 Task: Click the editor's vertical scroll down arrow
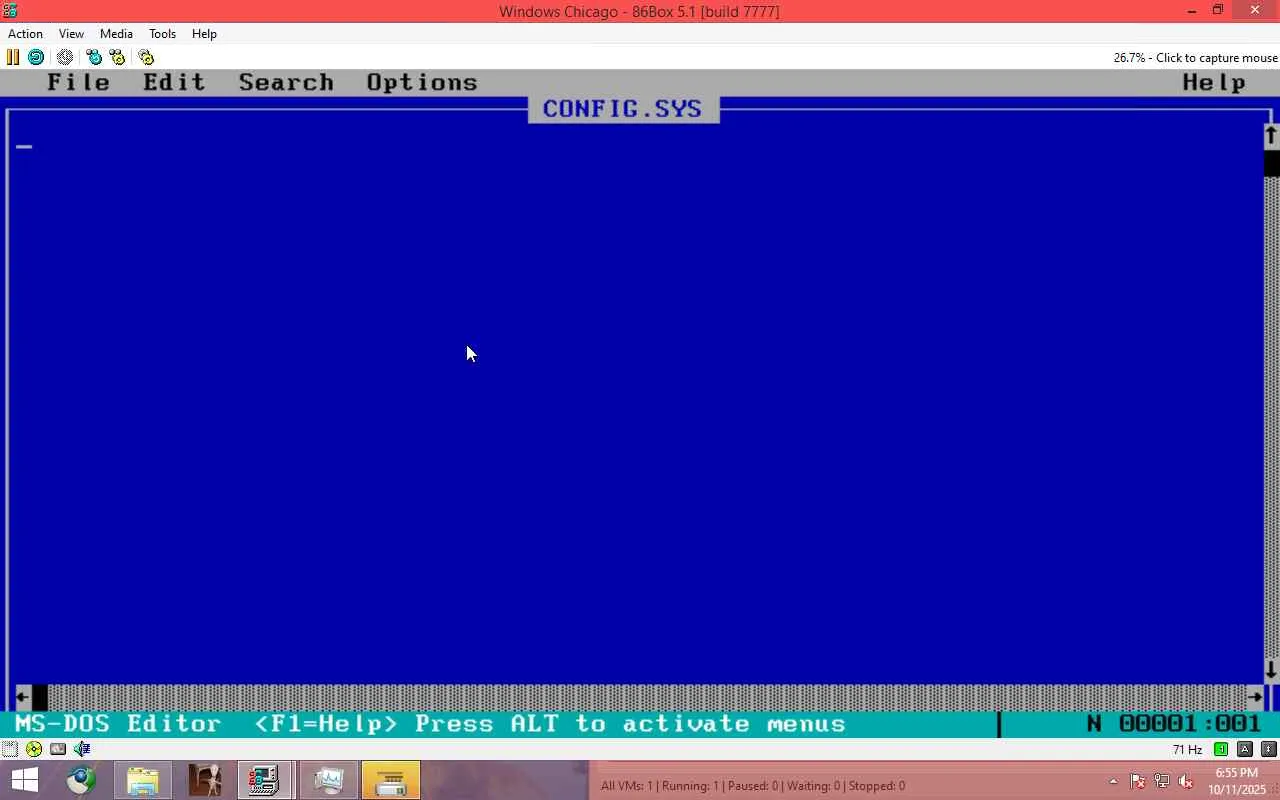pos(1271,670)
